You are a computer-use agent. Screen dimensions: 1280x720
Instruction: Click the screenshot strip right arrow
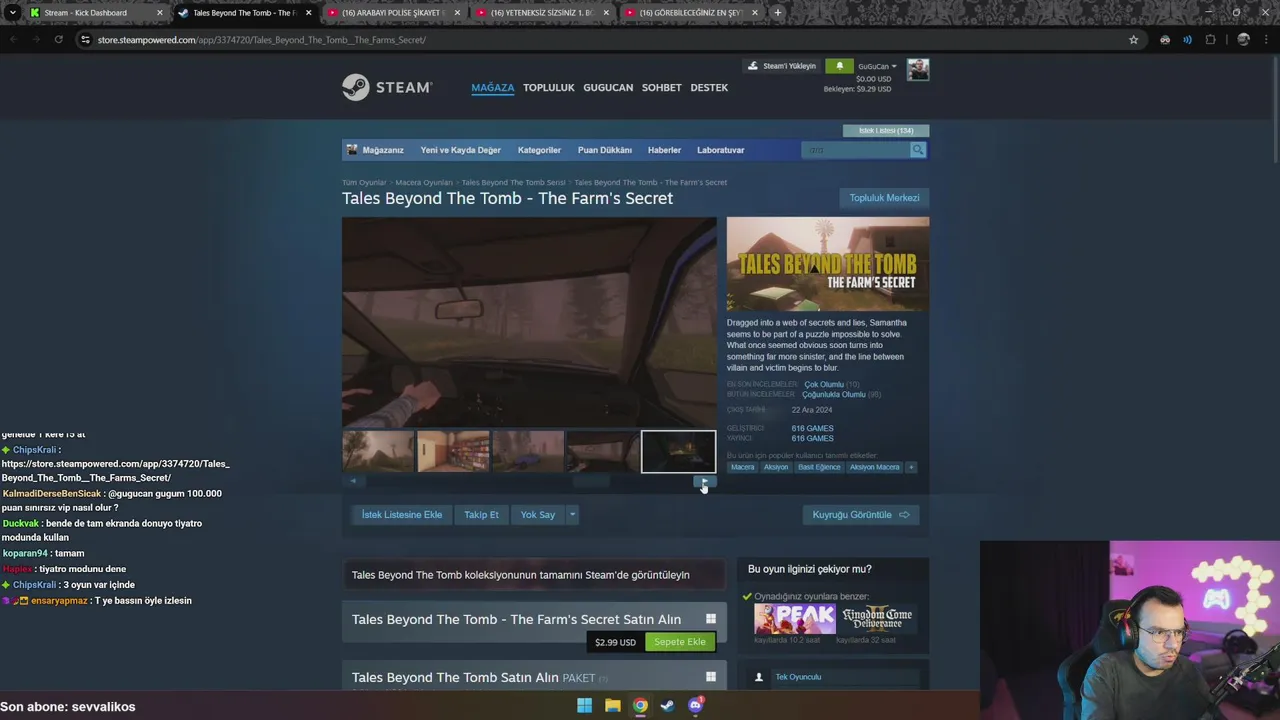(705, 481)
